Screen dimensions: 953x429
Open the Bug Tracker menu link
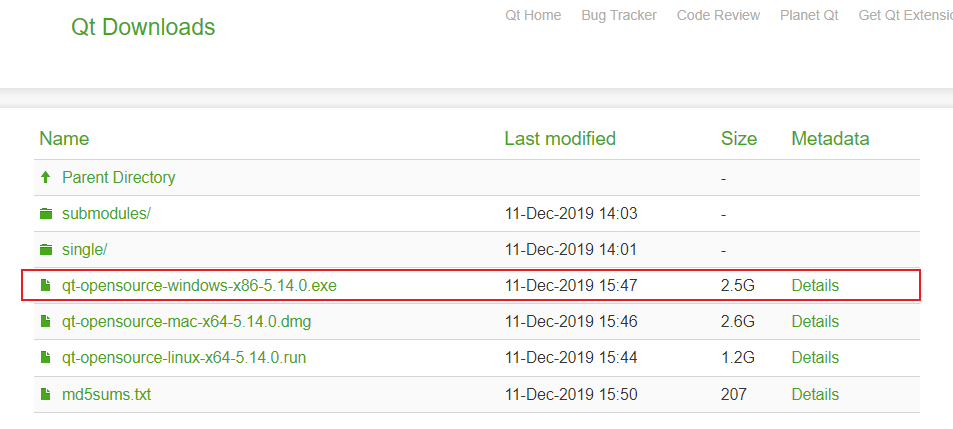(619, 15)
